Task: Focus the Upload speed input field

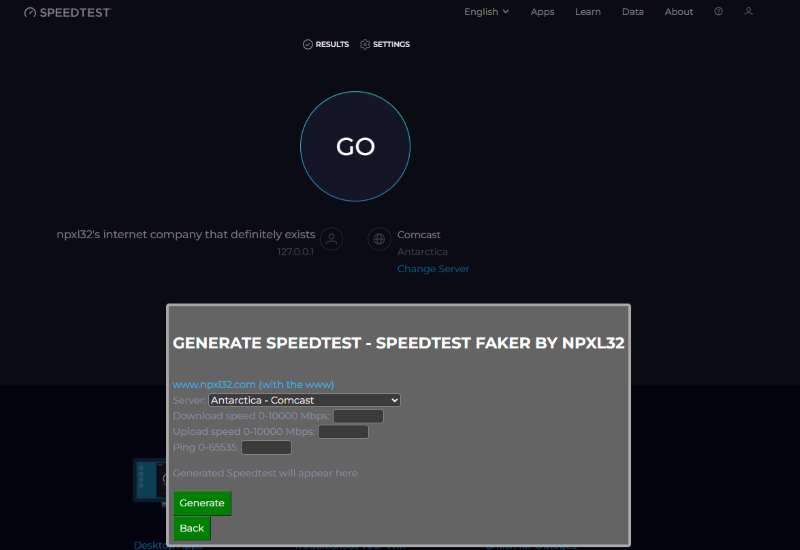Action: 343,432
